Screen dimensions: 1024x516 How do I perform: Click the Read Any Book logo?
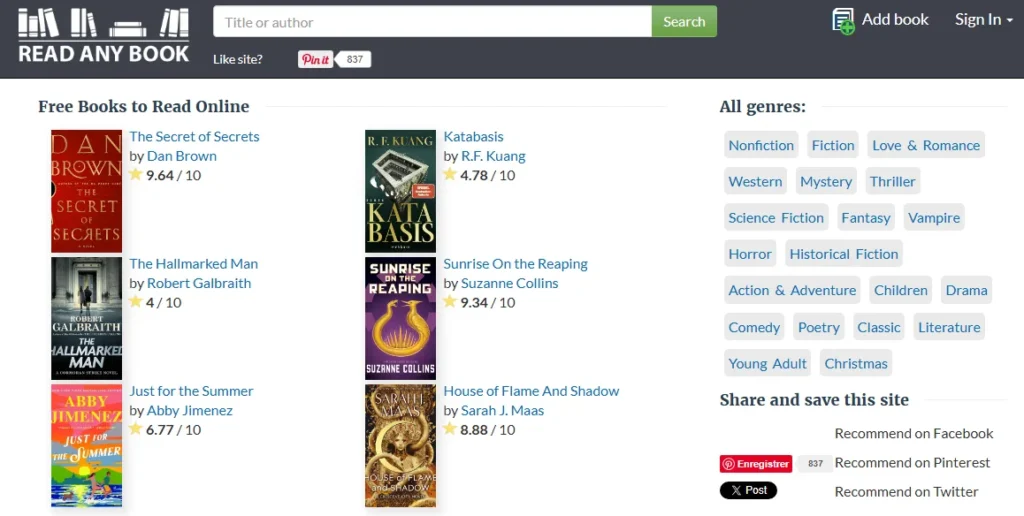[x=104, y=35]
